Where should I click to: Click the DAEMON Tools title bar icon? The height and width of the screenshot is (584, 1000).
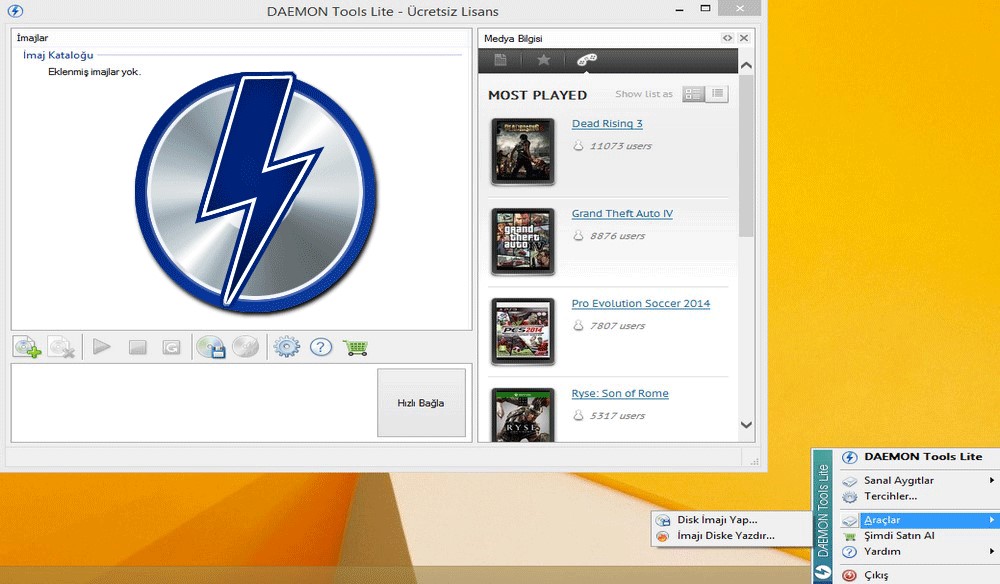(x=15, y=11)
